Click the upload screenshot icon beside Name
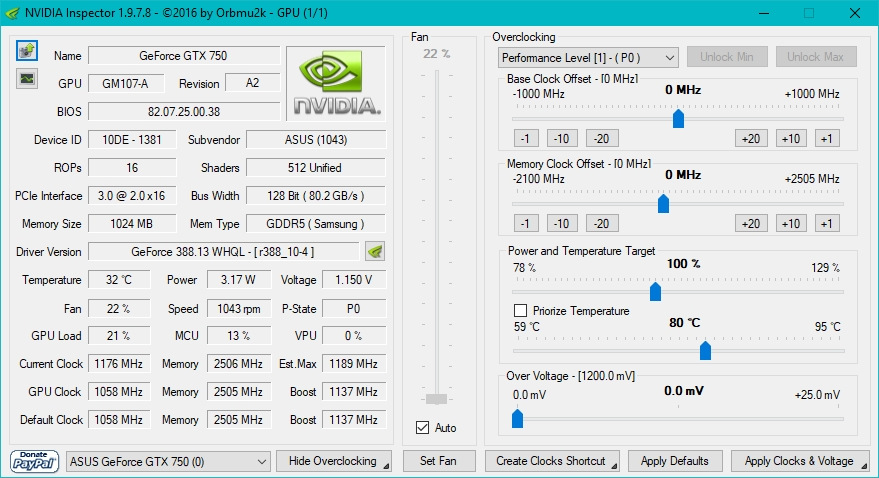The height and width of the screenshot is (478, 879). [26, 51]
